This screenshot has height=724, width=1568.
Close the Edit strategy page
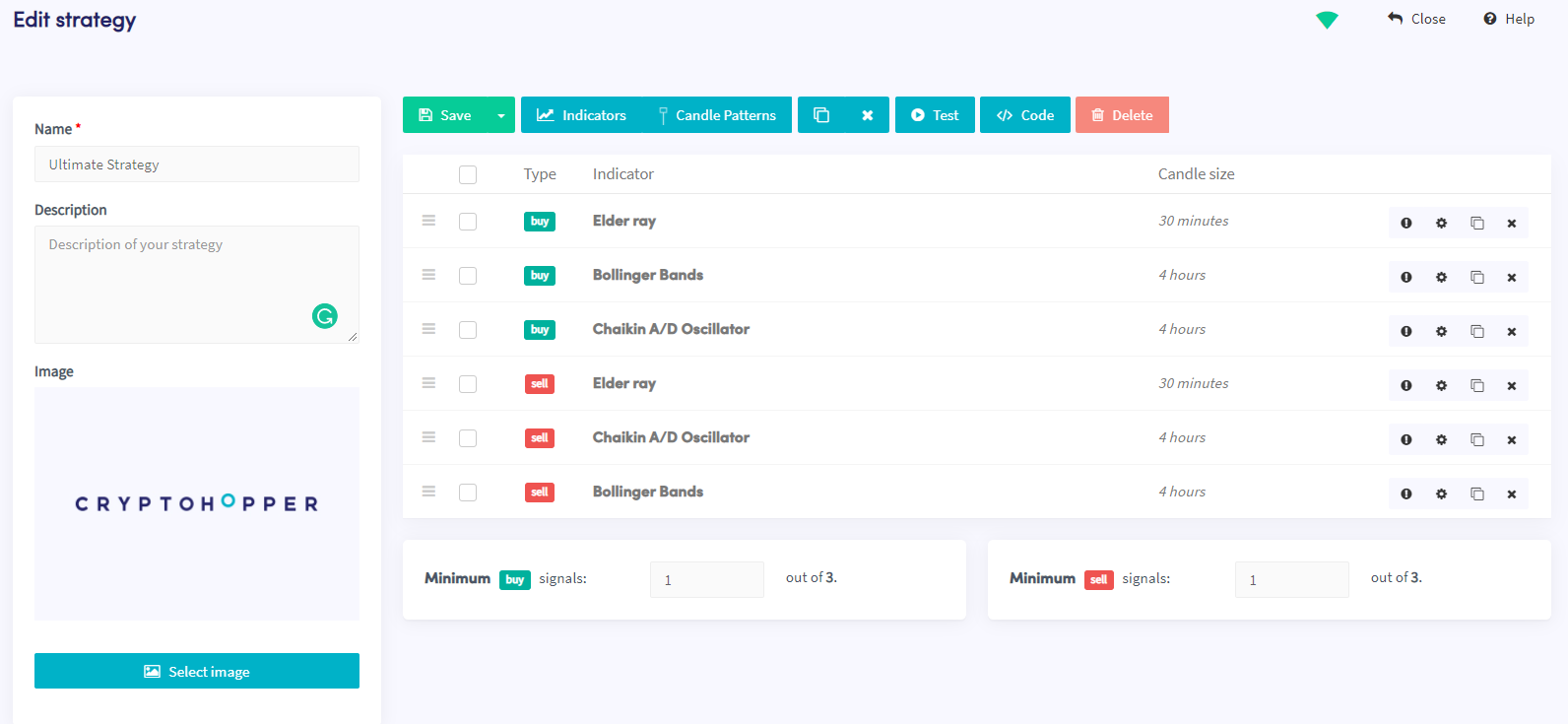coord(1416,19)
